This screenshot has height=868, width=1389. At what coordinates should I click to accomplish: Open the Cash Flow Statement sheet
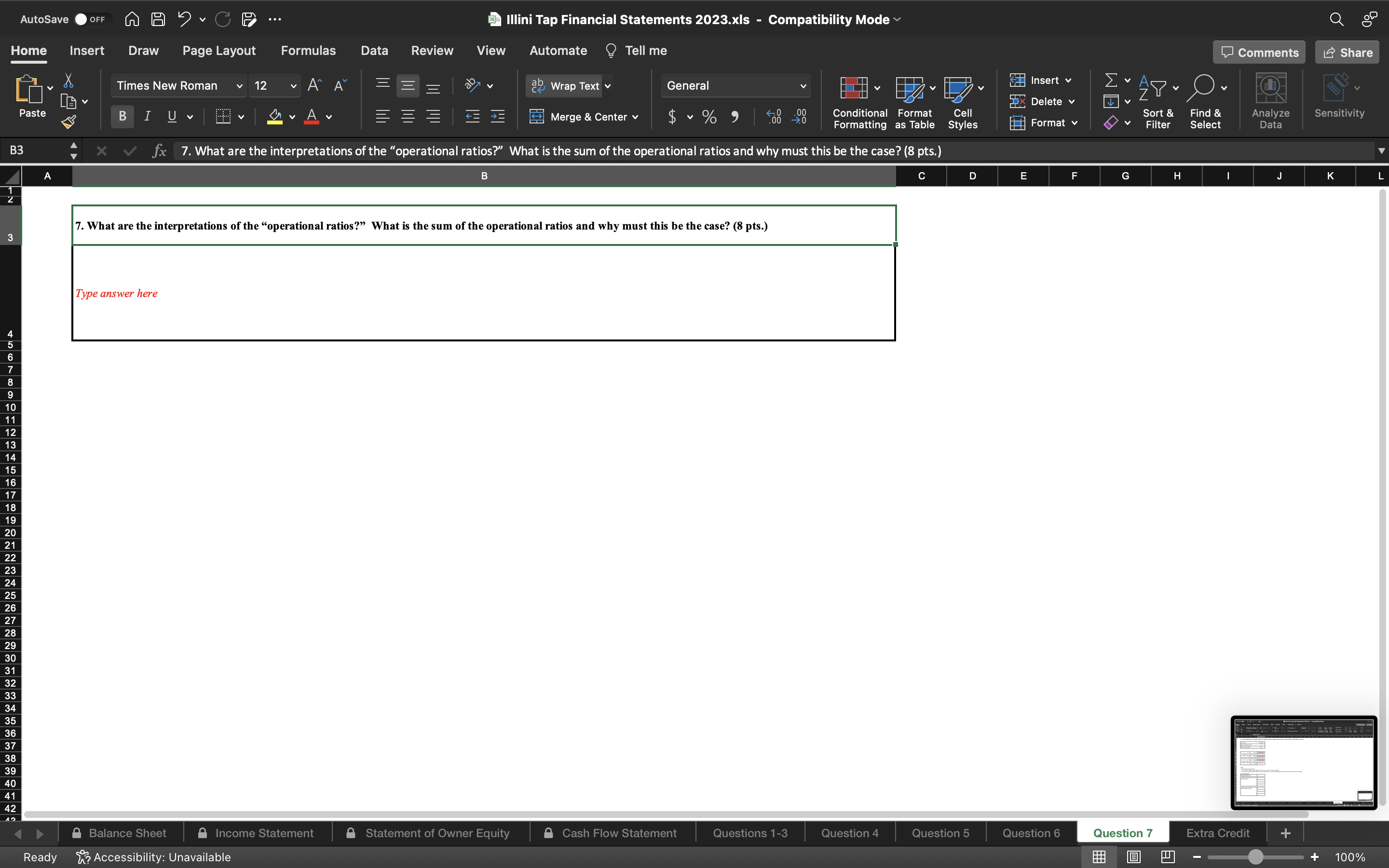[619, 832]
